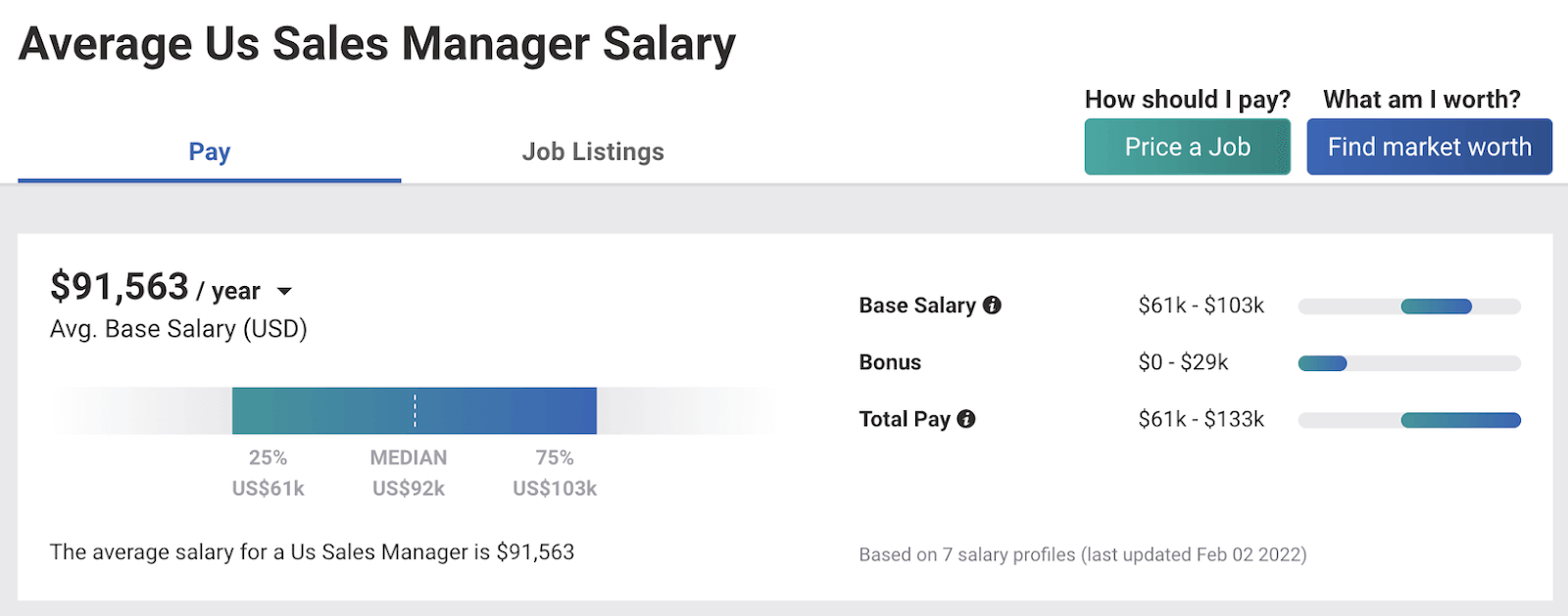Screen dimensions: 1568x616
Task: Click the "How should I pay?" label
Action: (1187, 99)
